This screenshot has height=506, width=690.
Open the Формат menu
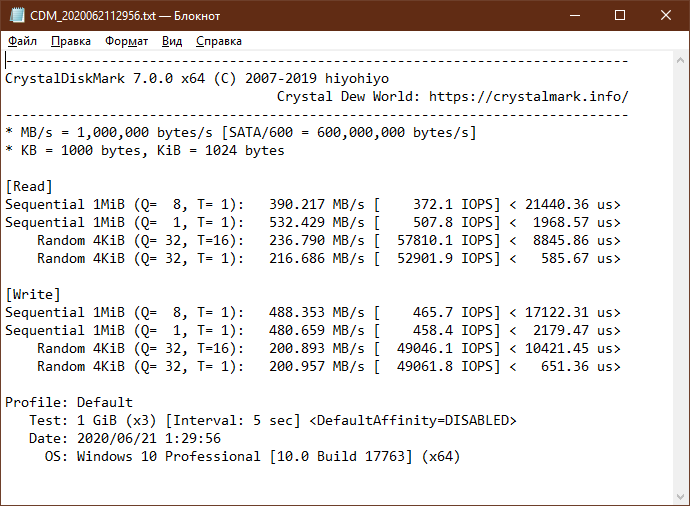(x=126, y=41)
